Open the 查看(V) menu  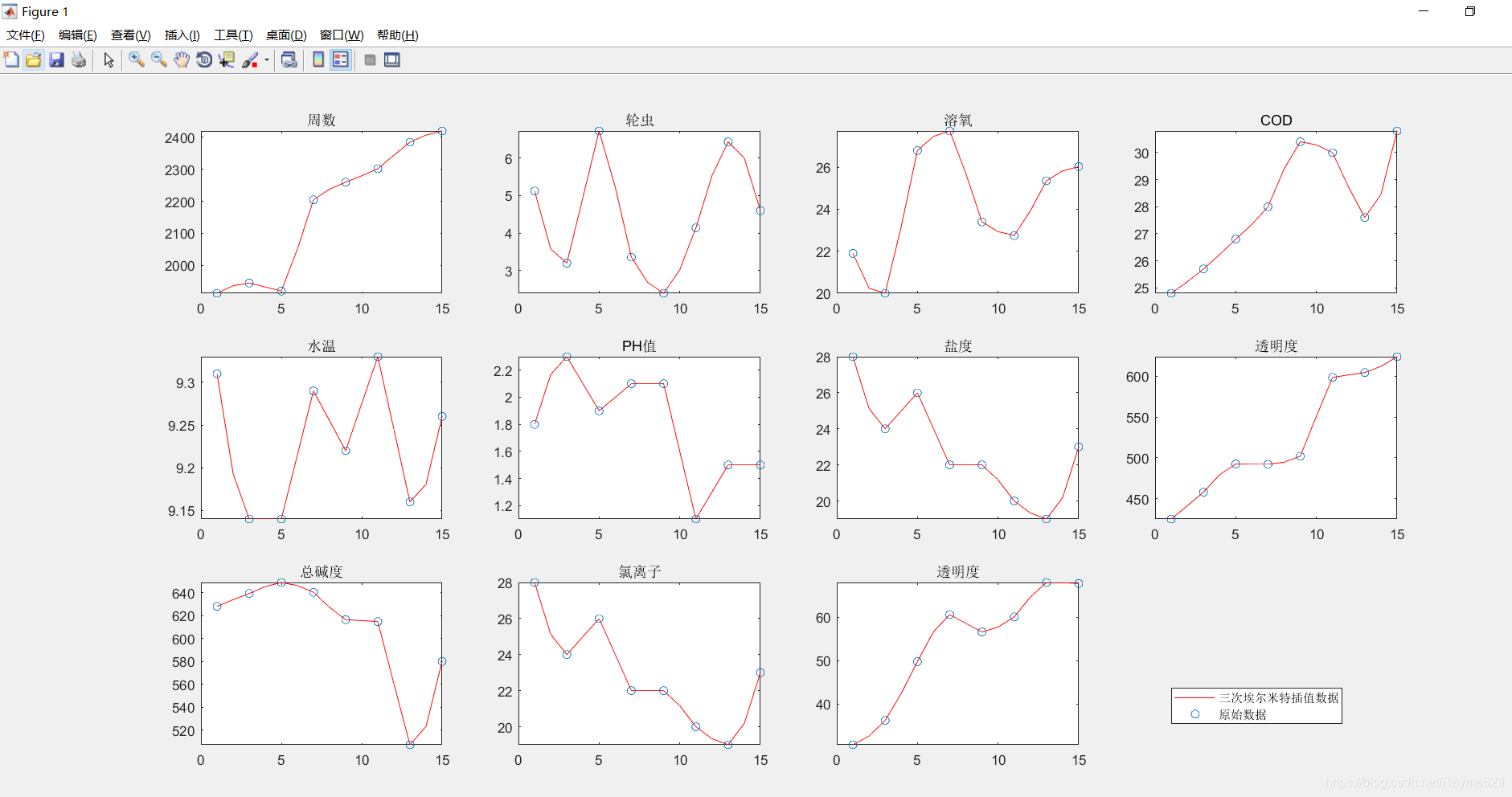click(x=131, y=35)
